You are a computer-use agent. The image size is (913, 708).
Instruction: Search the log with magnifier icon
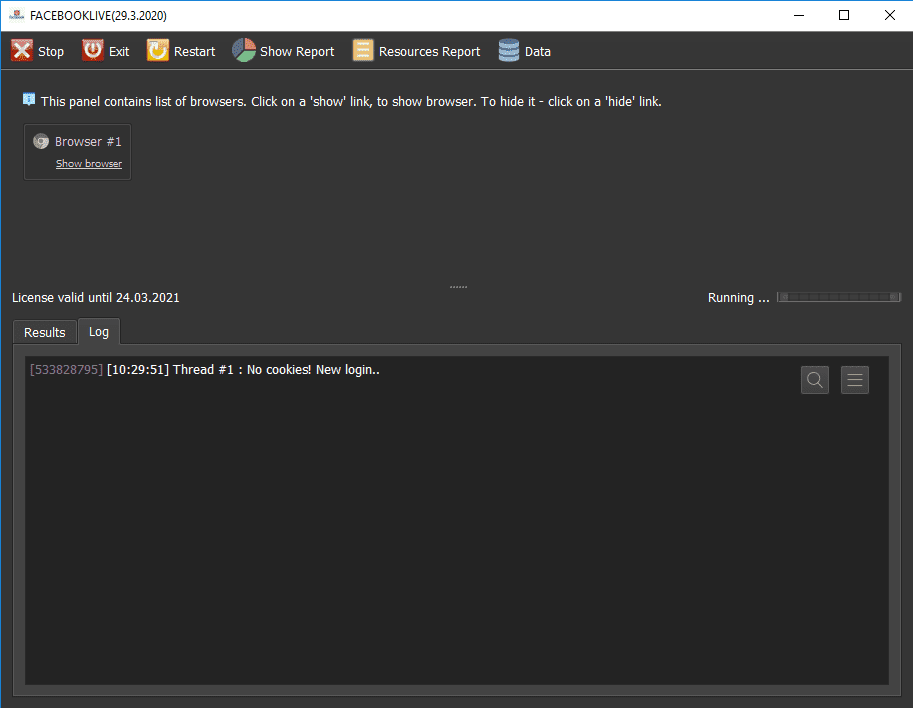[x=815, y=380]
